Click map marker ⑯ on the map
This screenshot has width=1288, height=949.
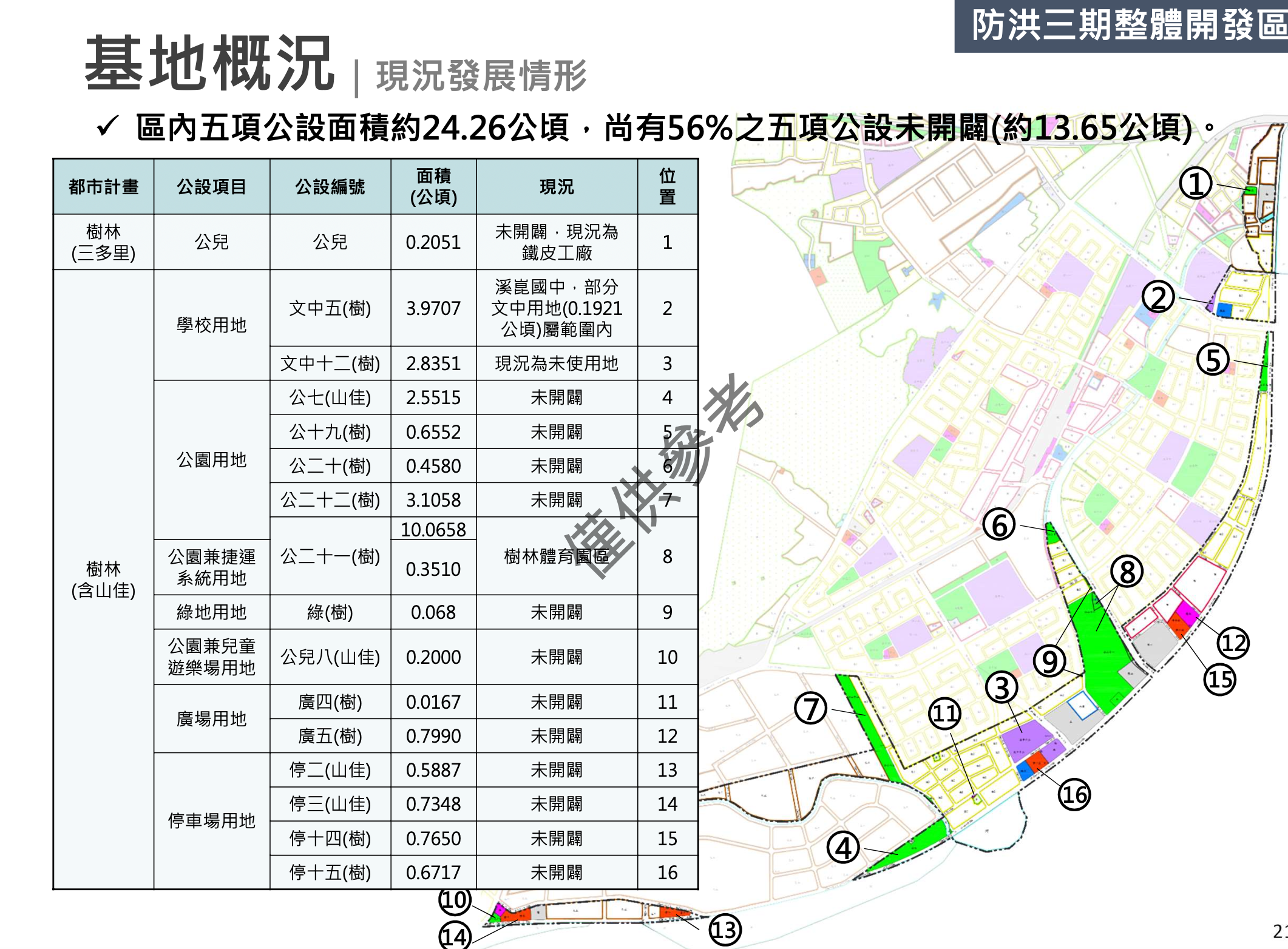(x=1074, y=795)
